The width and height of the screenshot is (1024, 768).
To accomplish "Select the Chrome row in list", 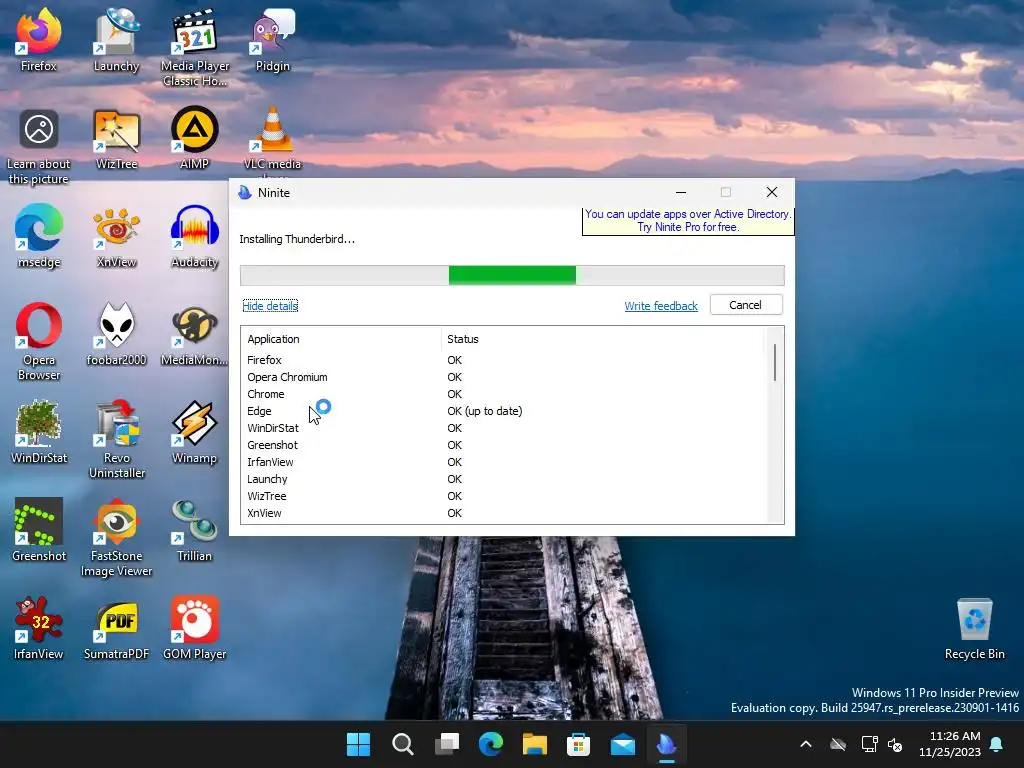I will pyautogui.click(x=502, y=394).
